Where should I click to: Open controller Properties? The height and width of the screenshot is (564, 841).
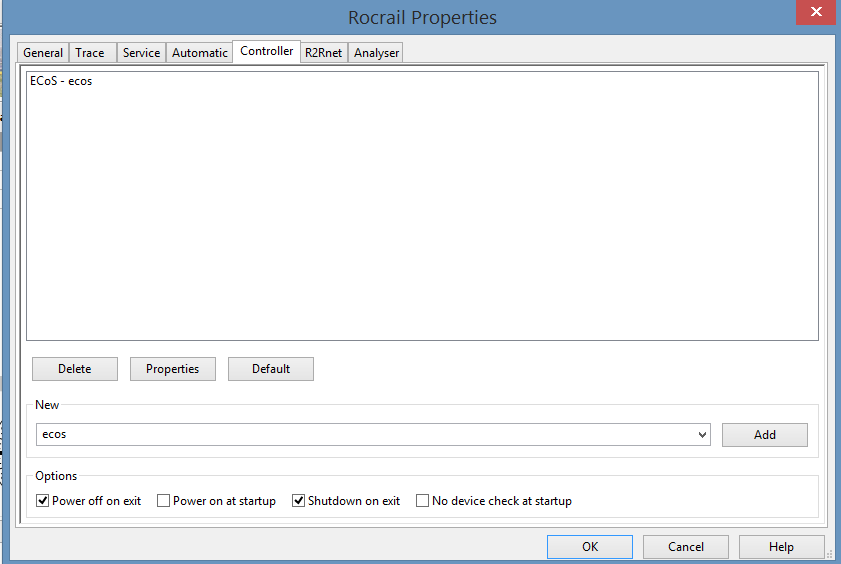coord(172,369)
